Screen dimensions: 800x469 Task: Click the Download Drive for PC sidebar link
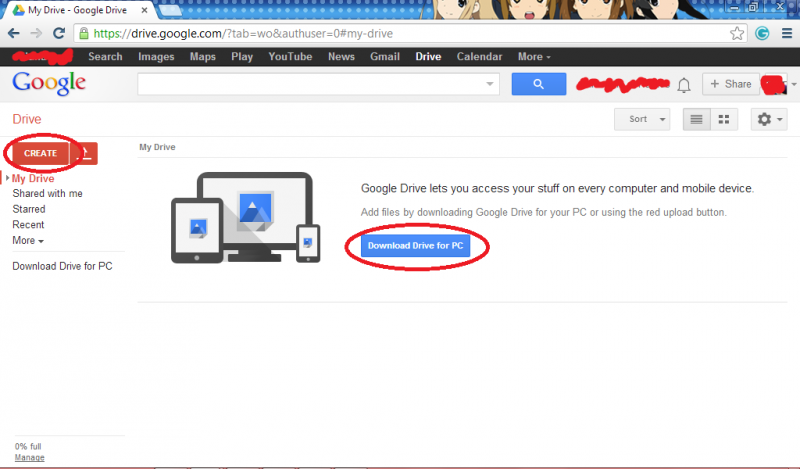62,266
